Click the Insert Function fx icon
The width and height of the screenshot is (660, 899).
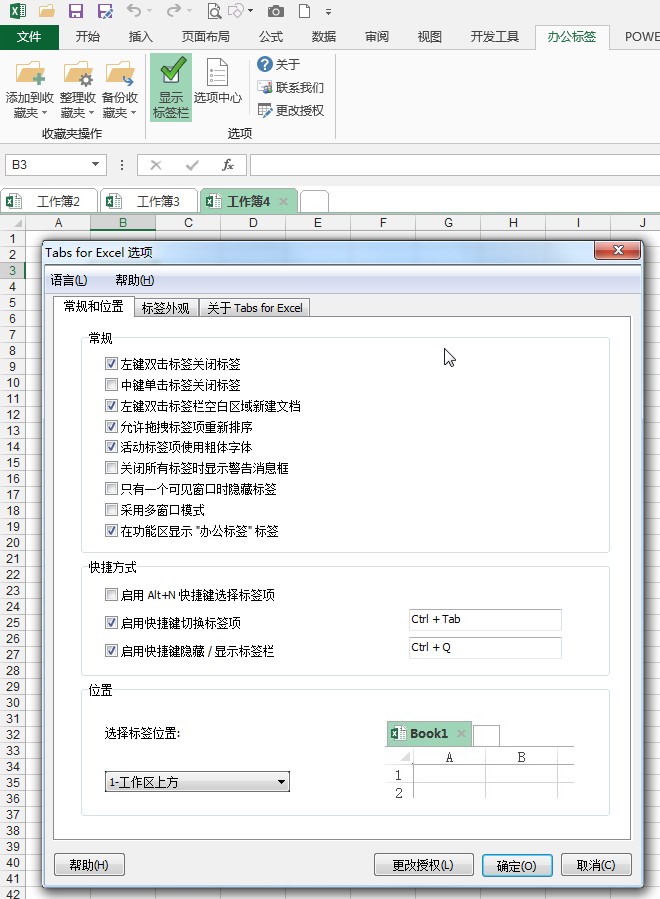pos(228,165)
